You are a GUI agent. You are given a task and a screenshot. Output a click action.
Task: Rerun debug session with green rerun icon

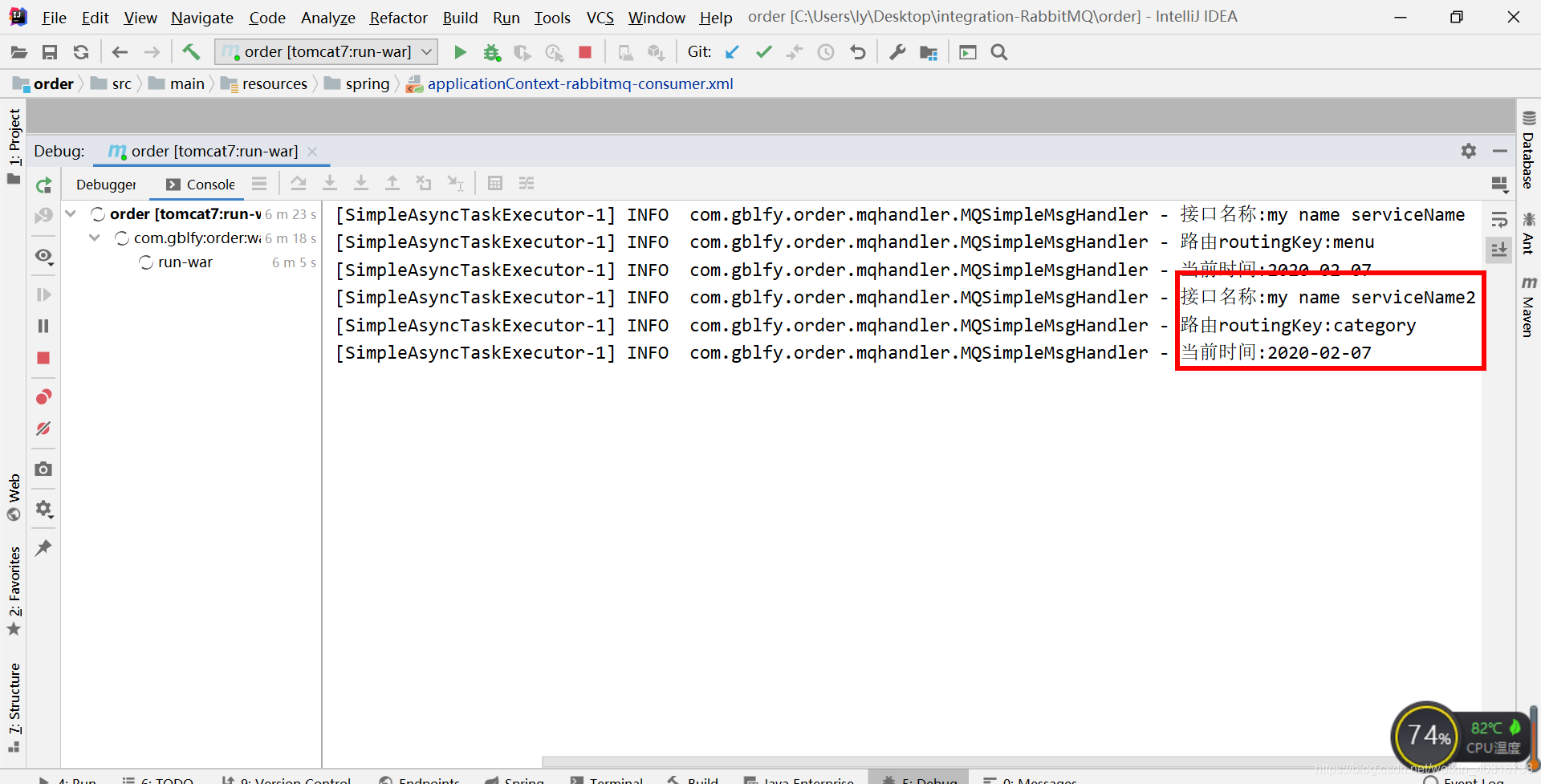[x=43, y=185]
